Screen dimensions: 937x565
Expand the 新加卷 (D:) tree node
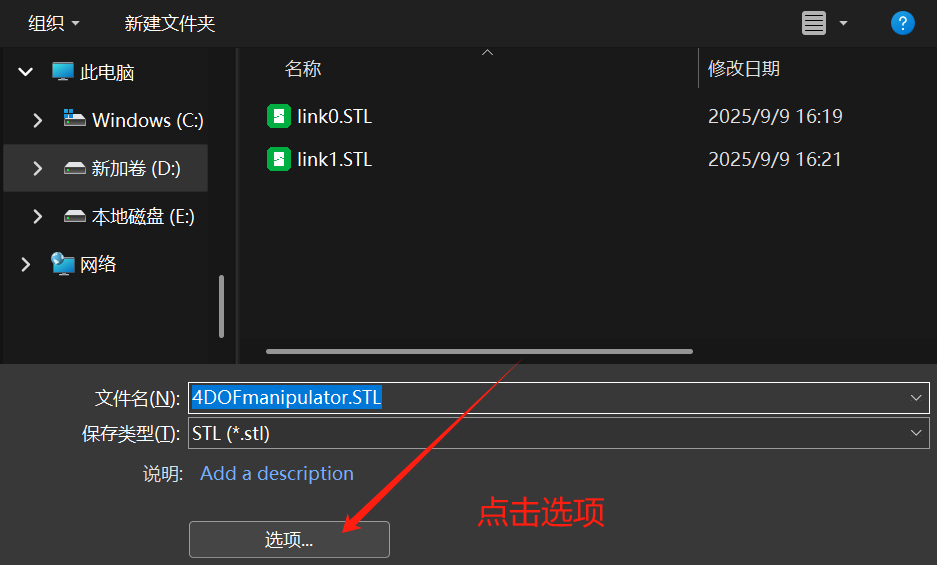[x=38, y=169]
